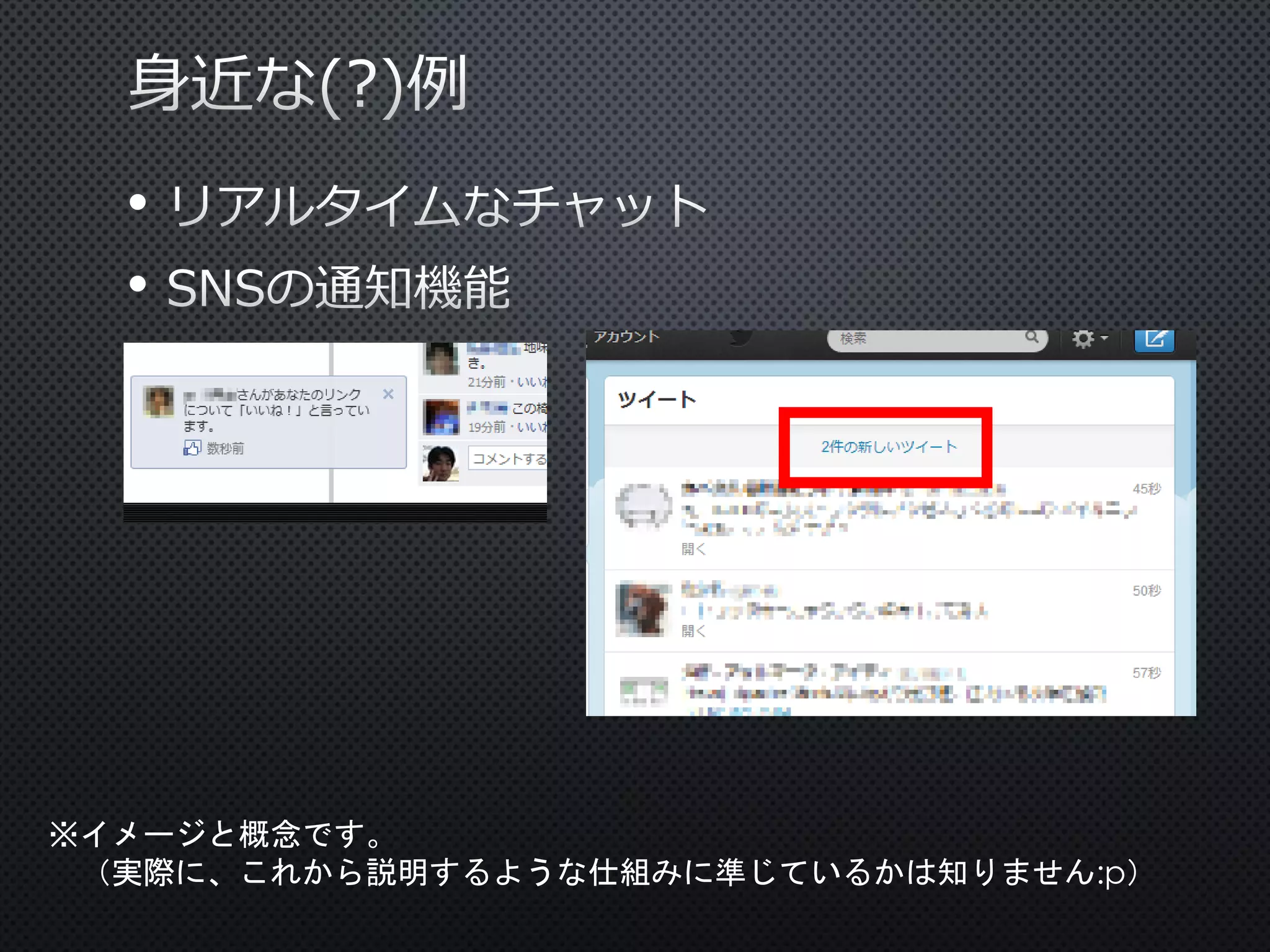Close the Facebook いいね notification popup

tap(388, 394)
